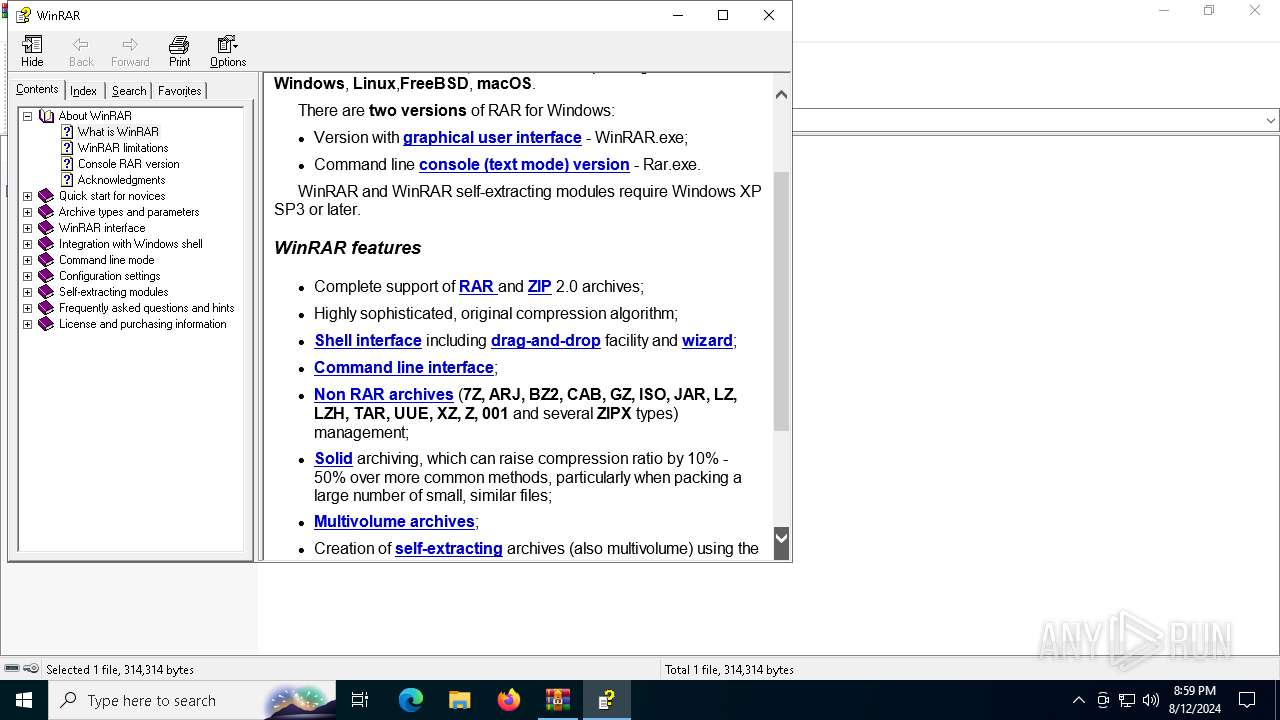The width and height of the screenshot is (1280, 720).
Task: Click the Configuration settings book icon
Action: click(46, 276)
